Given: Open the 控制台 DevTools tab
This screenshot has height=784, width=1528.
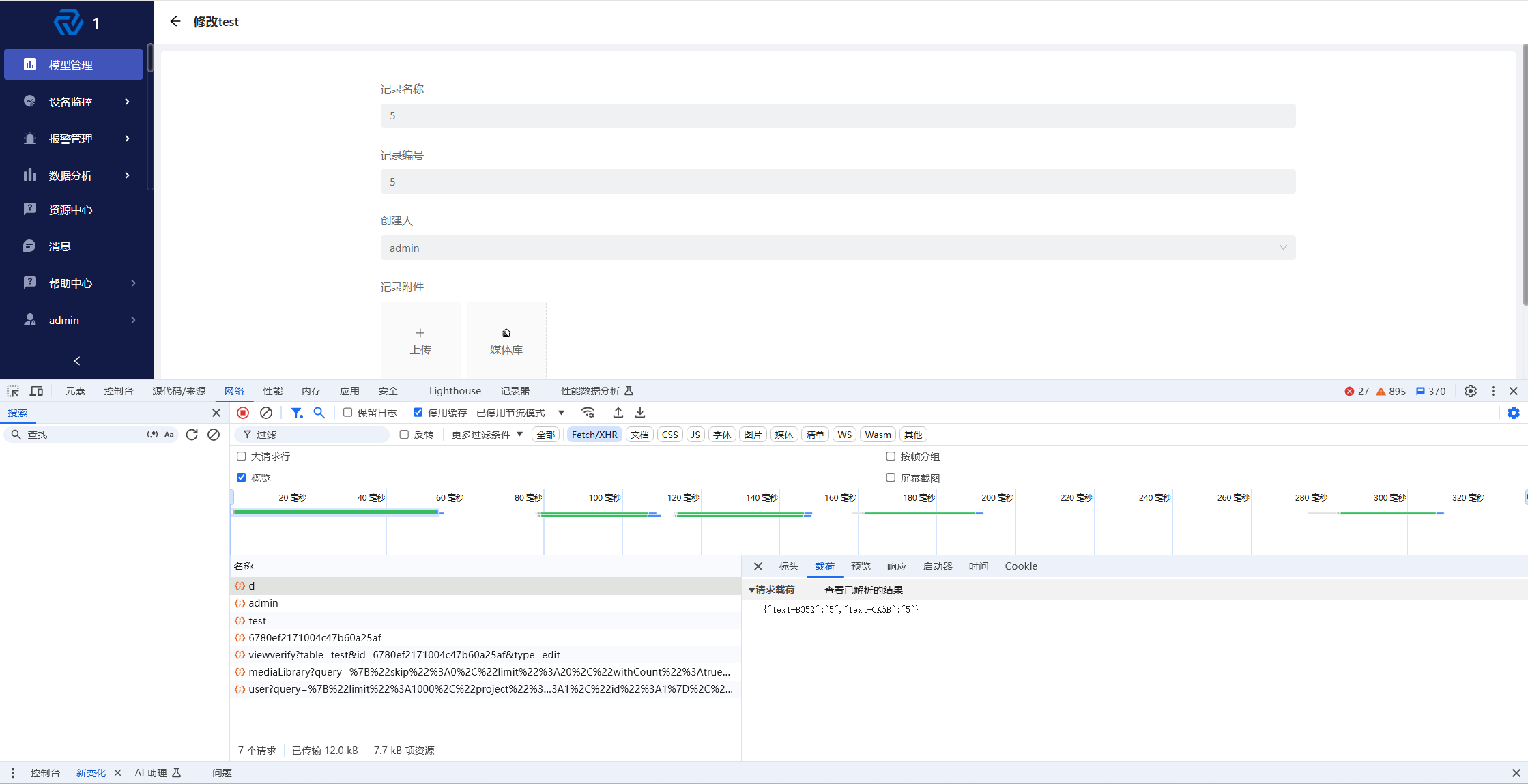Looking at the screenshot, I should pyautogui.click(x=118, y=391).
